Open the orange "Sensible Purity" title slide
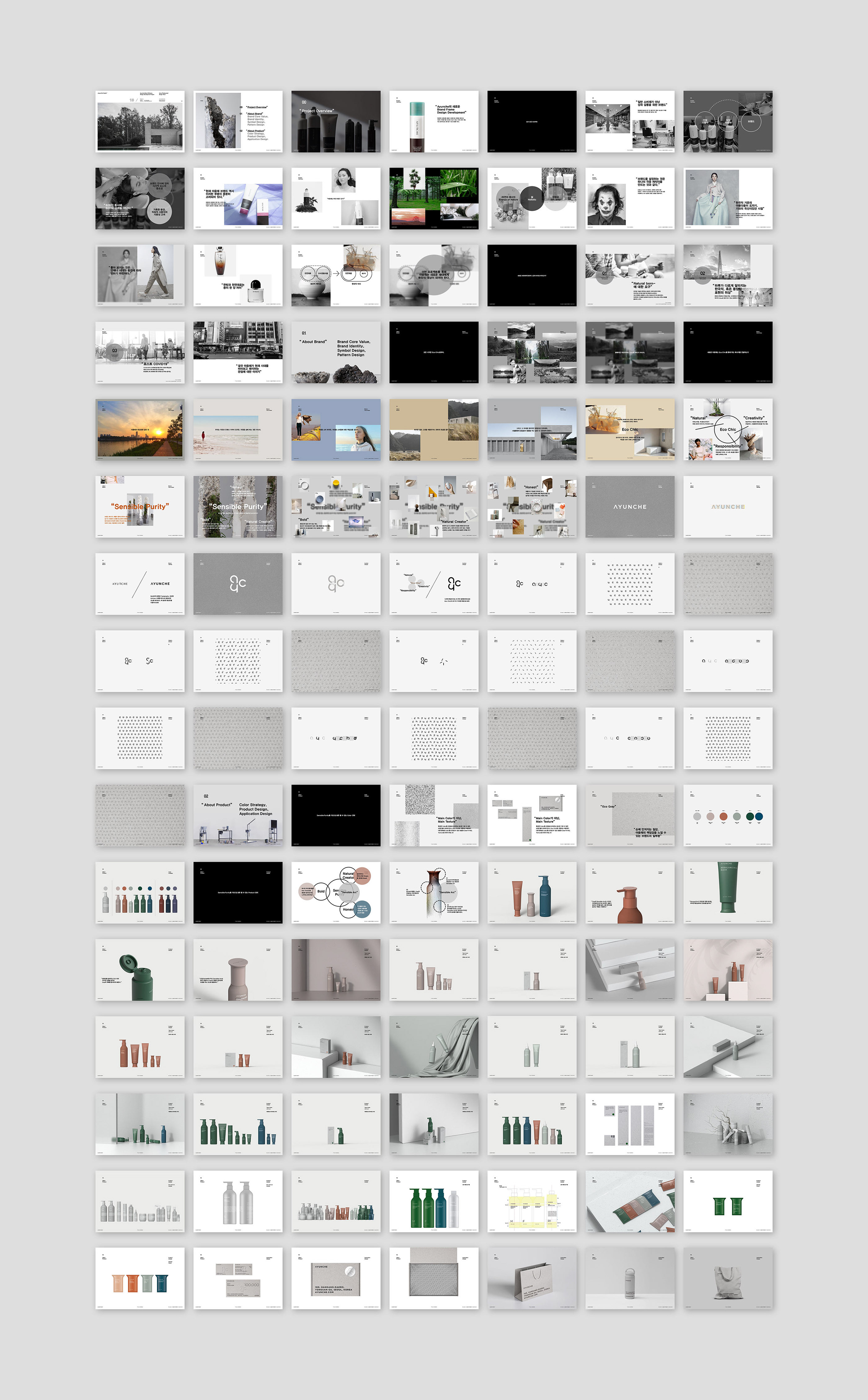868x1400 pixels. [x=140, y=507]
